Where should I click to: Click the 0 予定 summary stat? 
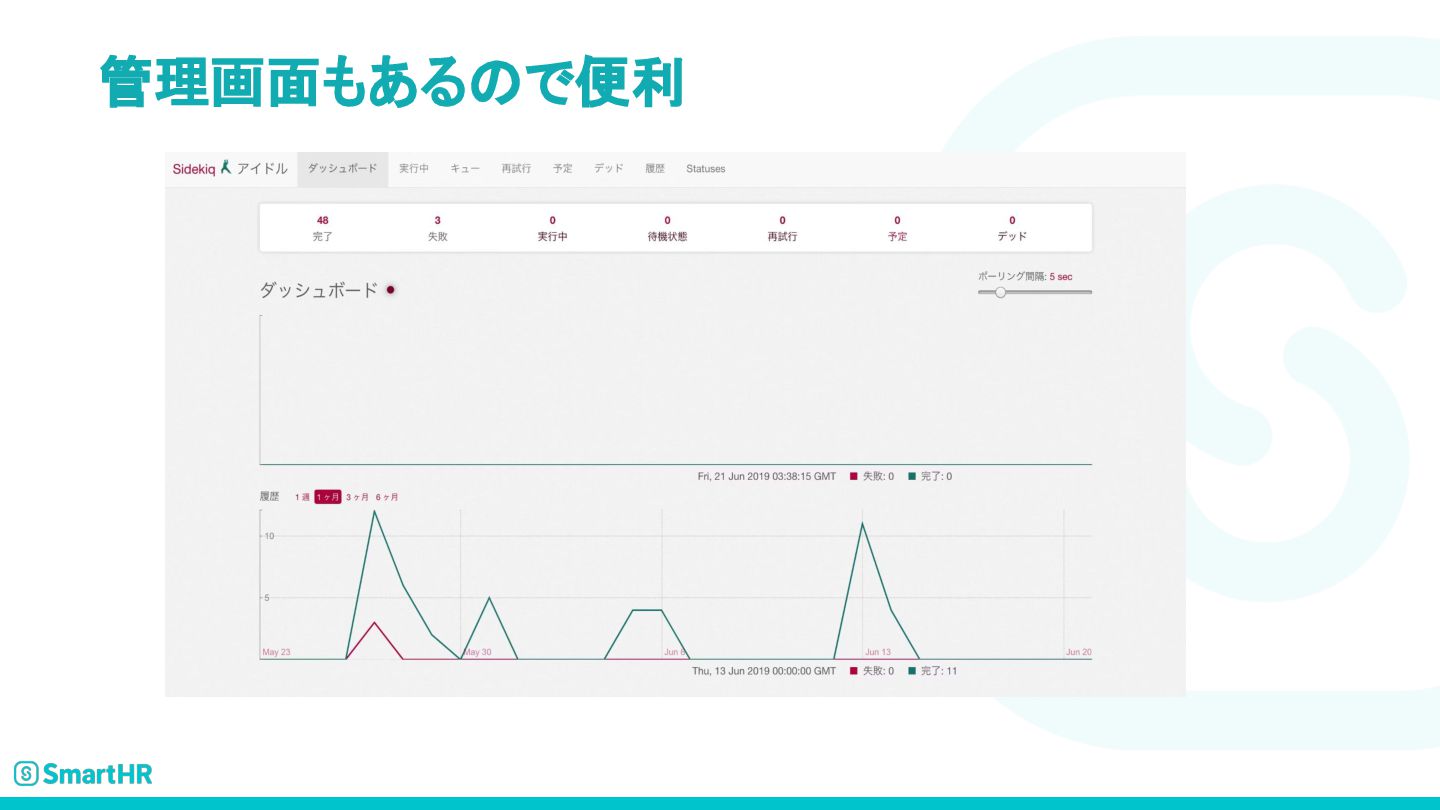(897, 228)
